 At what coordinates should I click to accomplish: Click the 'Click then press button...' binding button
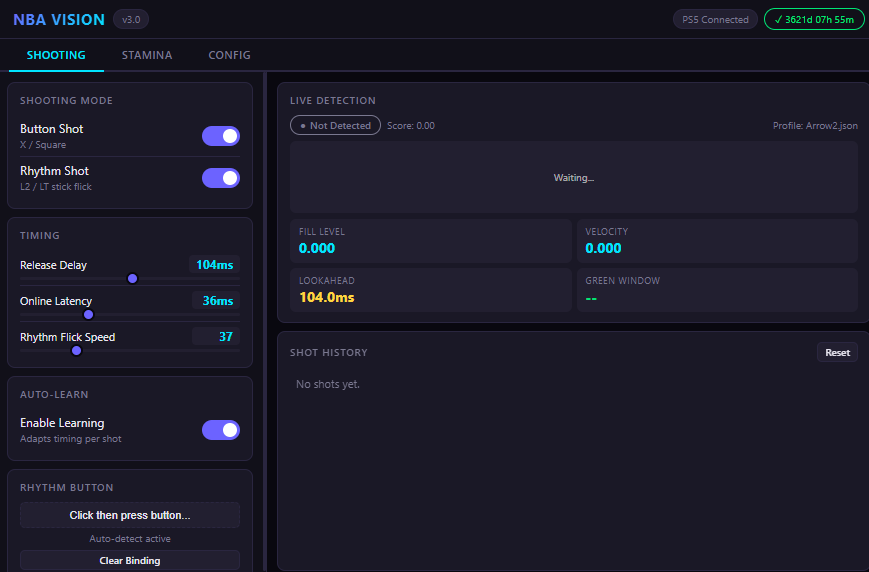(130, 515)
